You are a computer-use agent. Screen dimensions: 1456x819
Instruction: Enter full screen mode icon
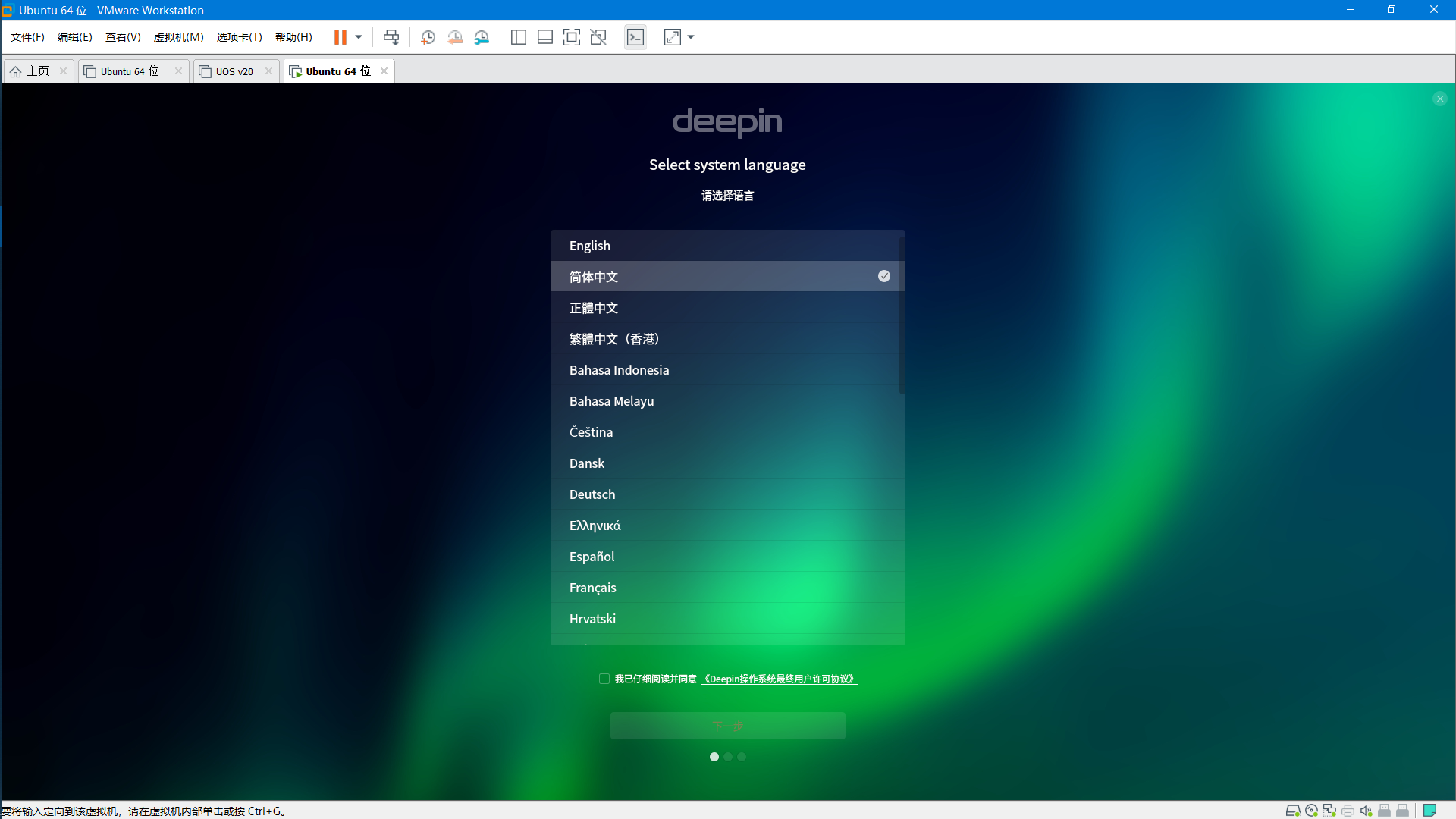(x=572, y=37)
